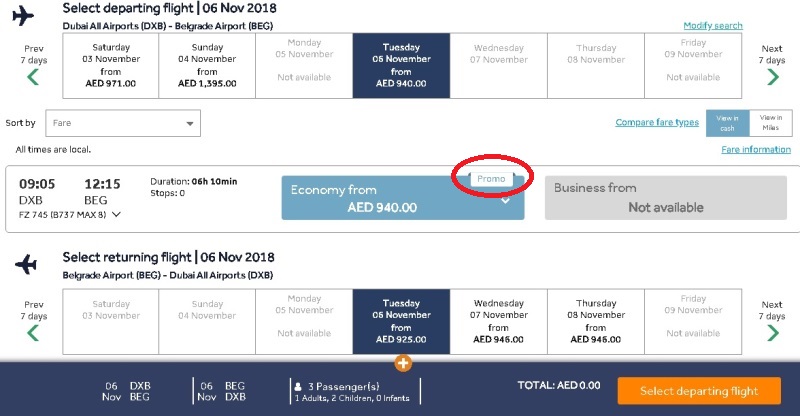
Task: Expand FZ 745 flight details
Action: tap(116, 214)
